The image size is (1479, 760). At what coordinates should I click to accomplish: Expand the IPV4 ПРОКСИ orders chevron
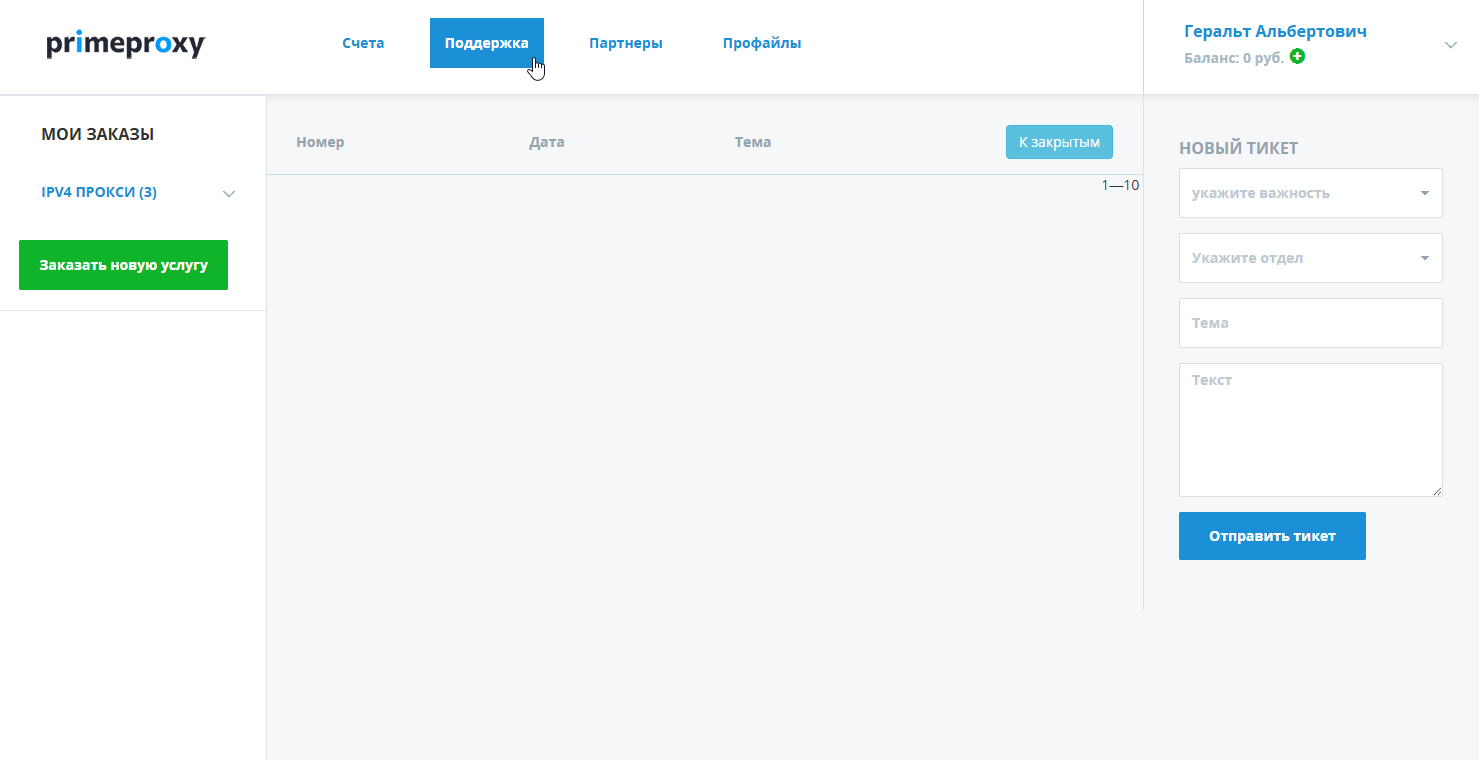(229, 194)
